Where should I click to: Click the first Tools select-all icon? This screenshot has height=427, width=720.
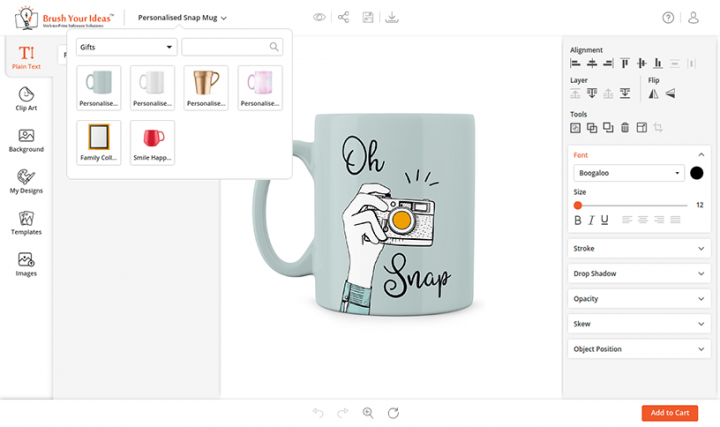coord(575,128)
